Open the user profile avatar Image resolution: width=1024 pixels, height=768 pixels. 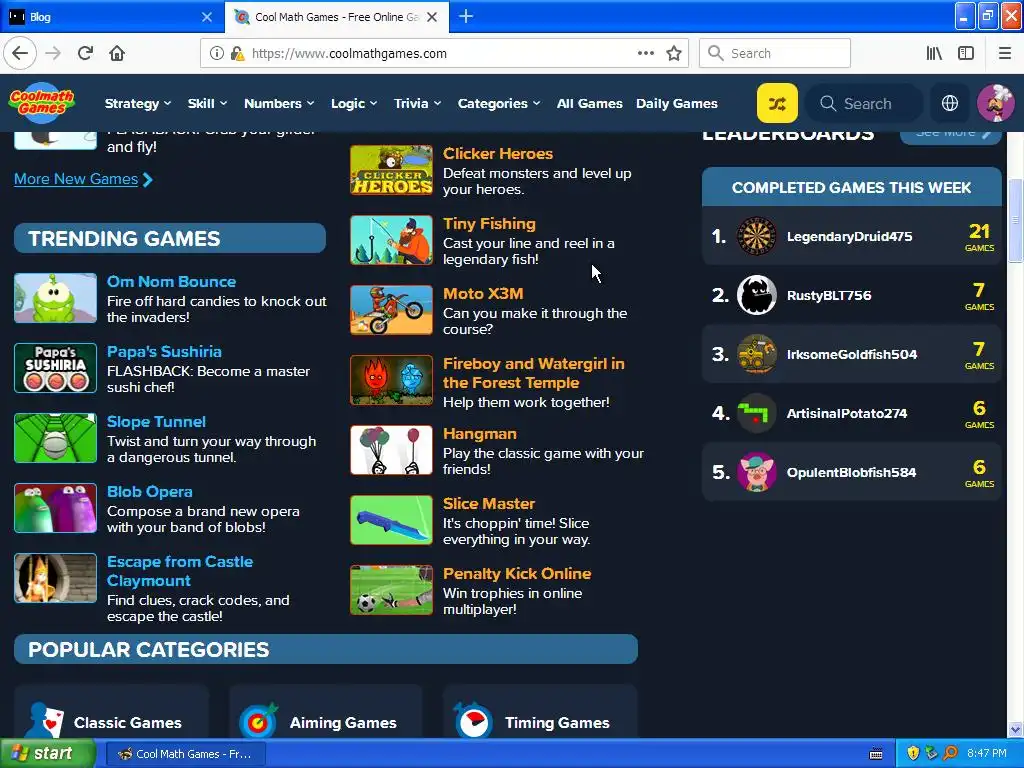(995, 103)
